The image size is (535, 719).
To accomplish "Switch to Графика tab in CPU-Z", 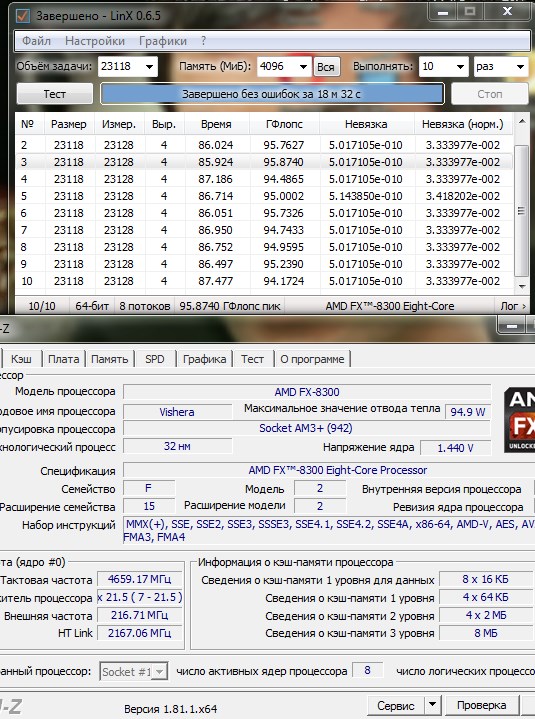I will tap(204, 359).
